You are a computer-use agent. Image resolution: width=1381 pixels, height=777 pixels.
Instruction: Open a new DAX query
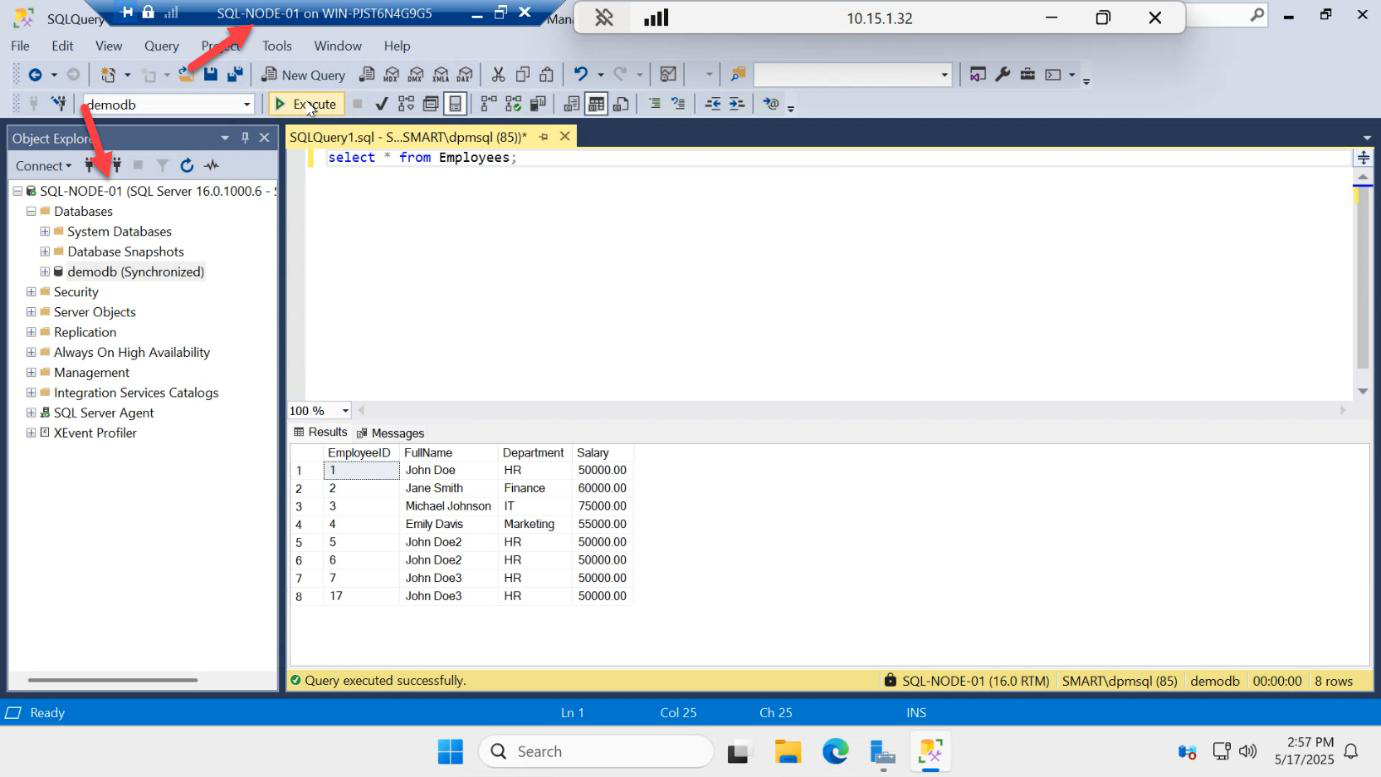(463, 75)
